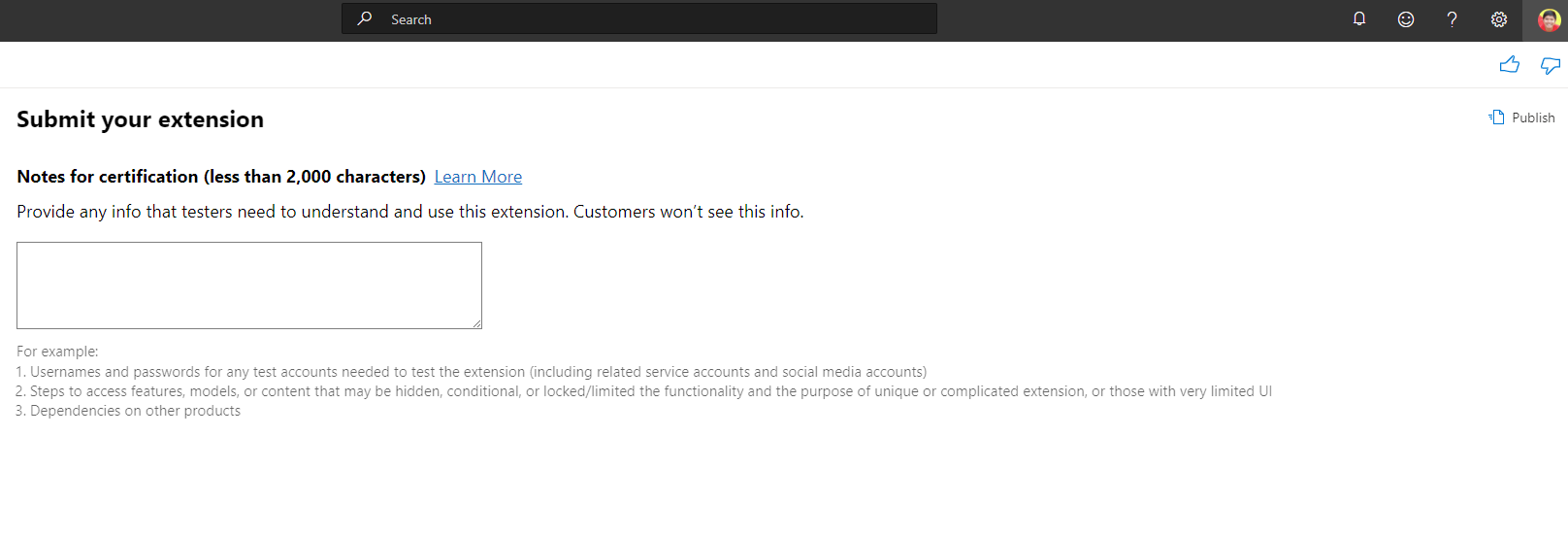Open help via the question mark icon
This screenshot has height=537, width=1568.
point(1452,19)
